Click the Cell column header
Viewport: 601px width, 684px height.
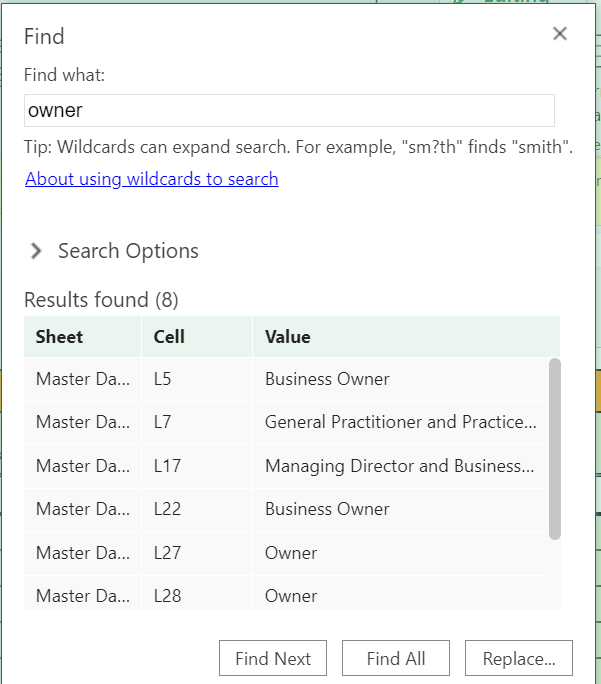coord(170,337)
